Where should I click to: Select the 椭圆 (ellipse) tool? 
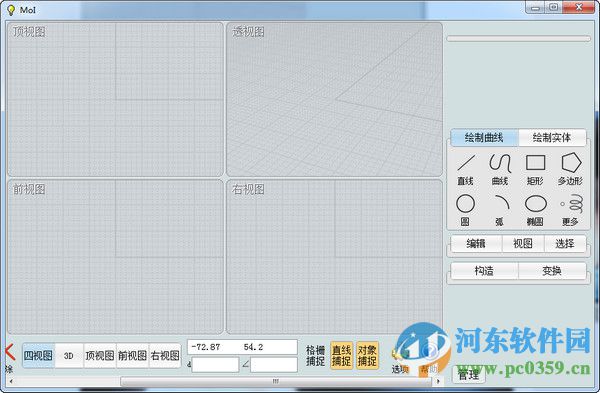535,210
